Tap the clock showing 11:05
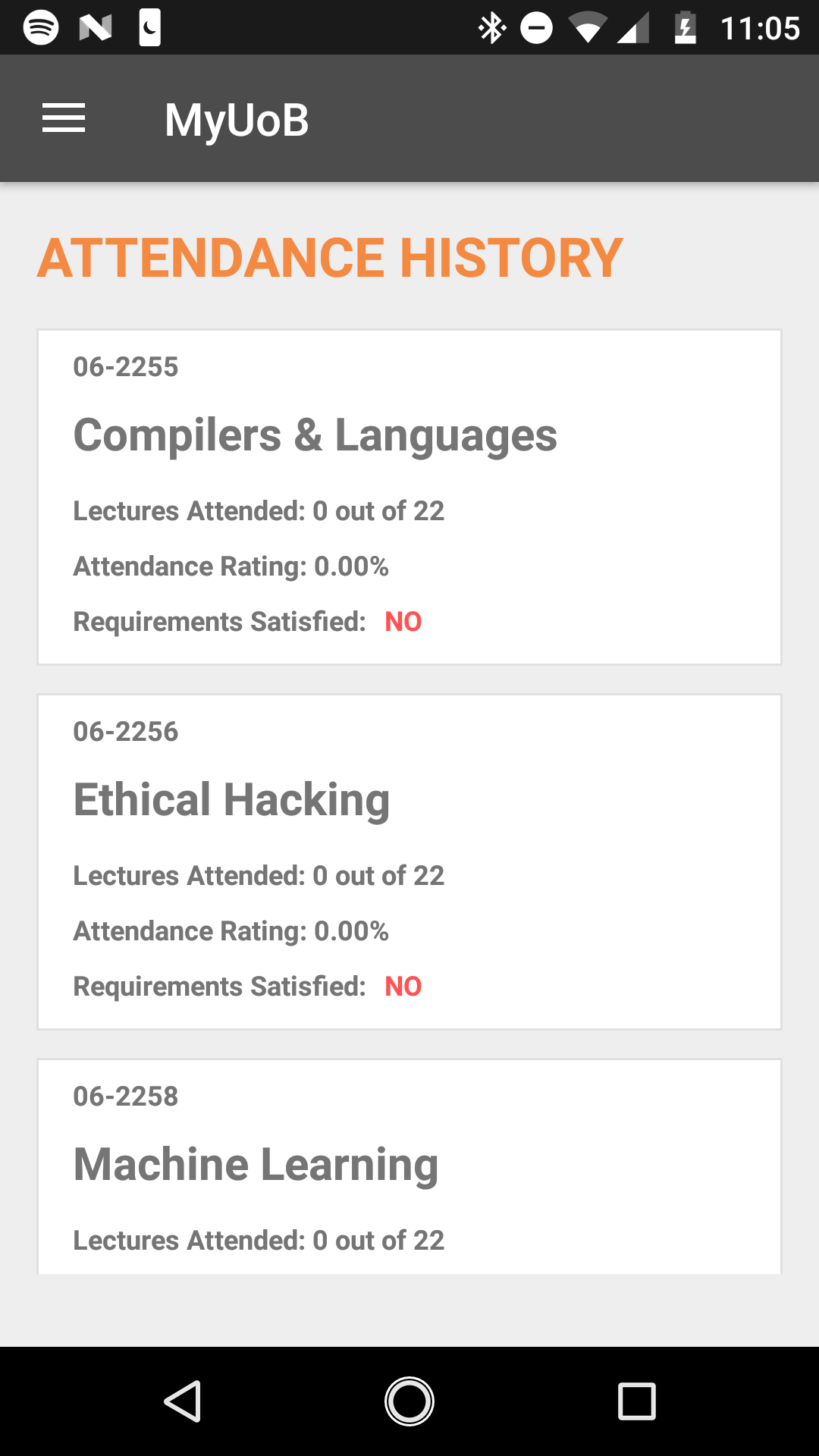 click(x=760, y=29)
